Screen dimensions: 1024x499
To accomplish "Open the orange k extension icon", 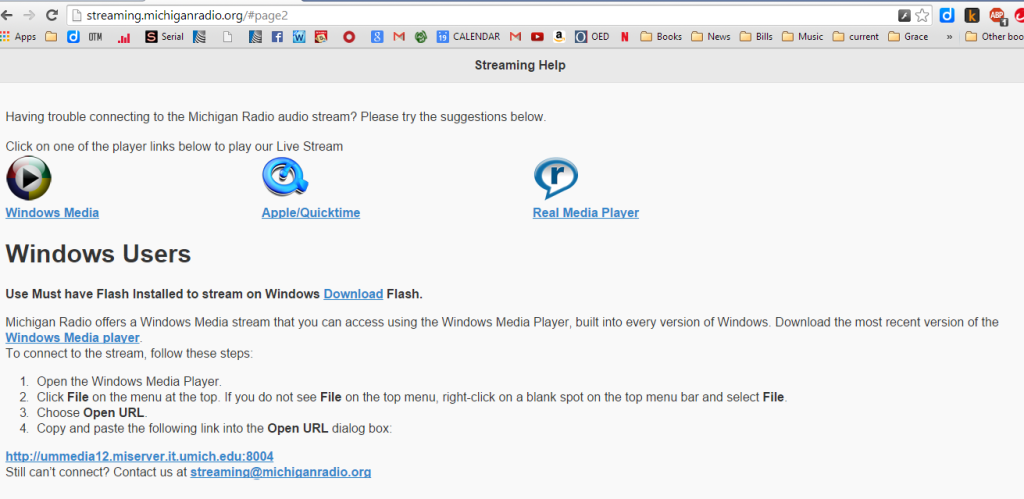I will click(x=972, y=15).
